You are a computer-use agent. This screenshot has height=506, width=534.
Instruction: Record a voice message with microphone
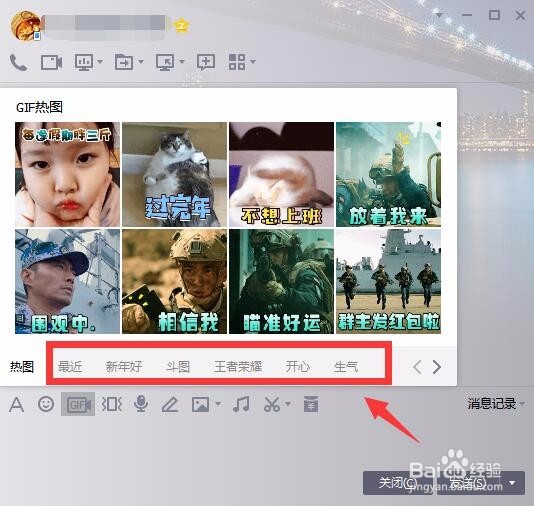(141, 404)
